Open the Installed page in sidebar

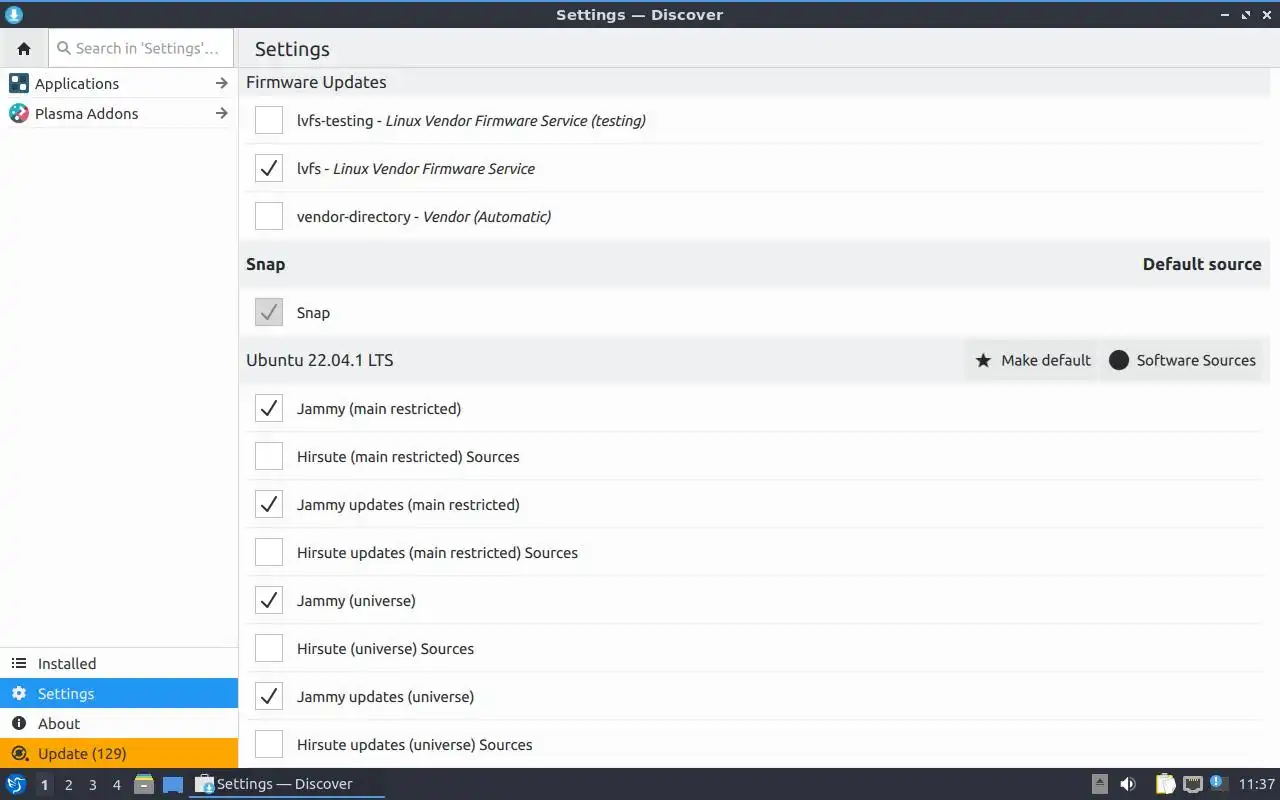click(67, 663)
